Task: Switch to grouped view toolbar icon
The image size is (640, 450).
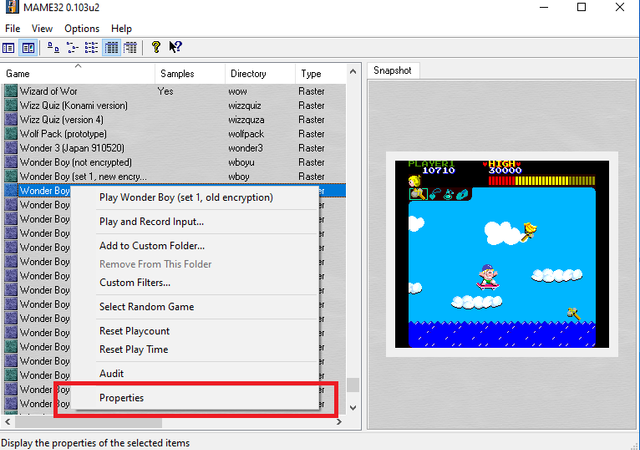Action: [x=130, y=48]
